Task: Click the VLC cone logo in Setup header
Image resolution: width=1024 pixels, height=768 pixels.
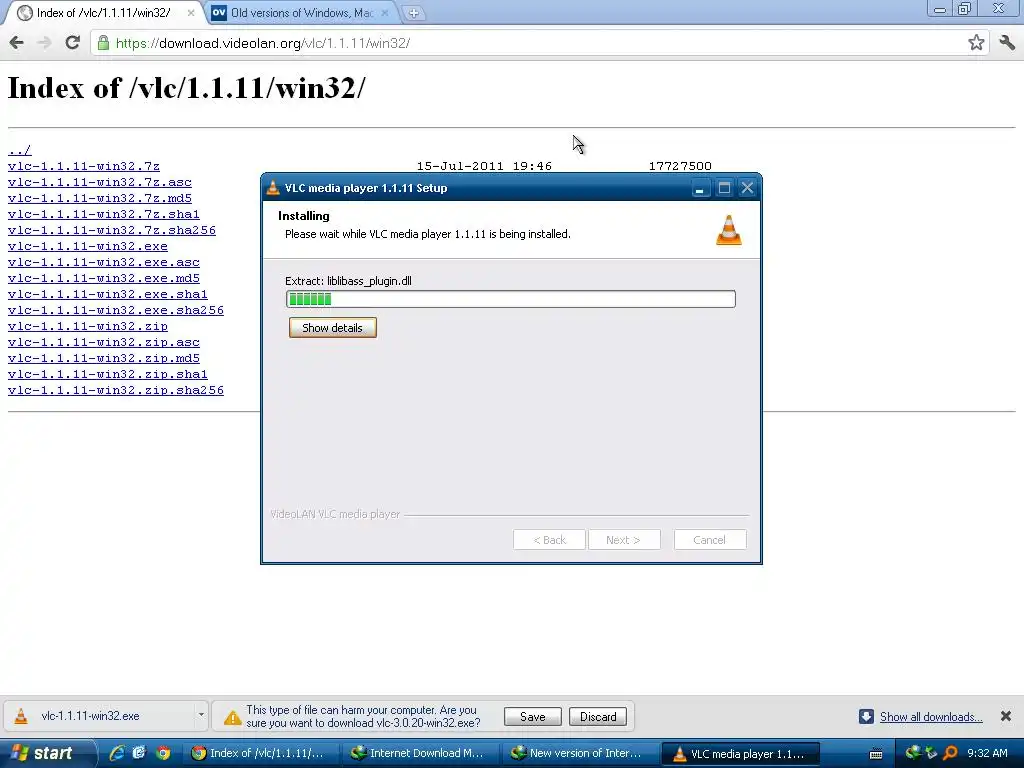Action: coord(729,230)
